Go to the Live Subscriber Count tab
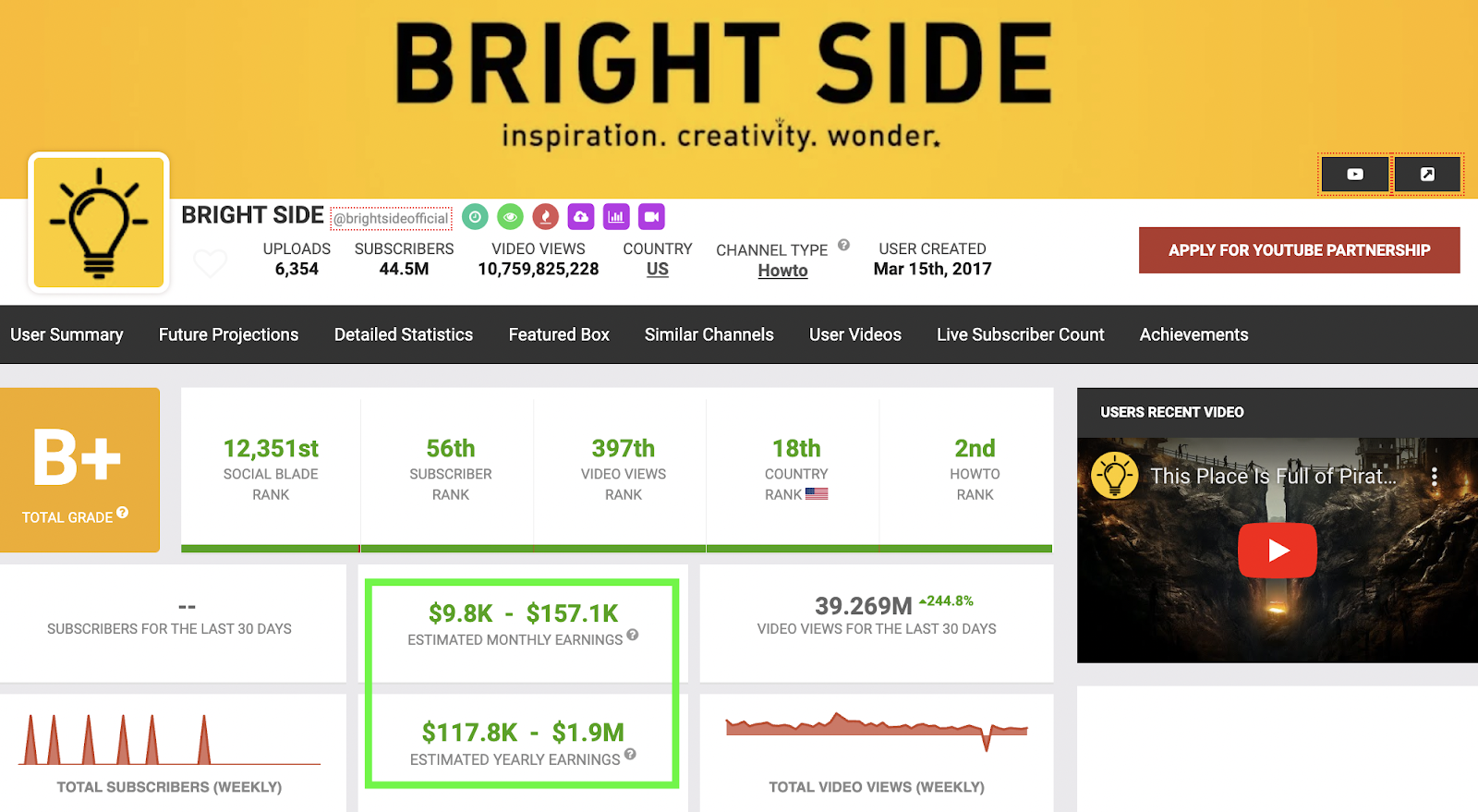Screen dimensions: 1478x812 point(1021,334)
